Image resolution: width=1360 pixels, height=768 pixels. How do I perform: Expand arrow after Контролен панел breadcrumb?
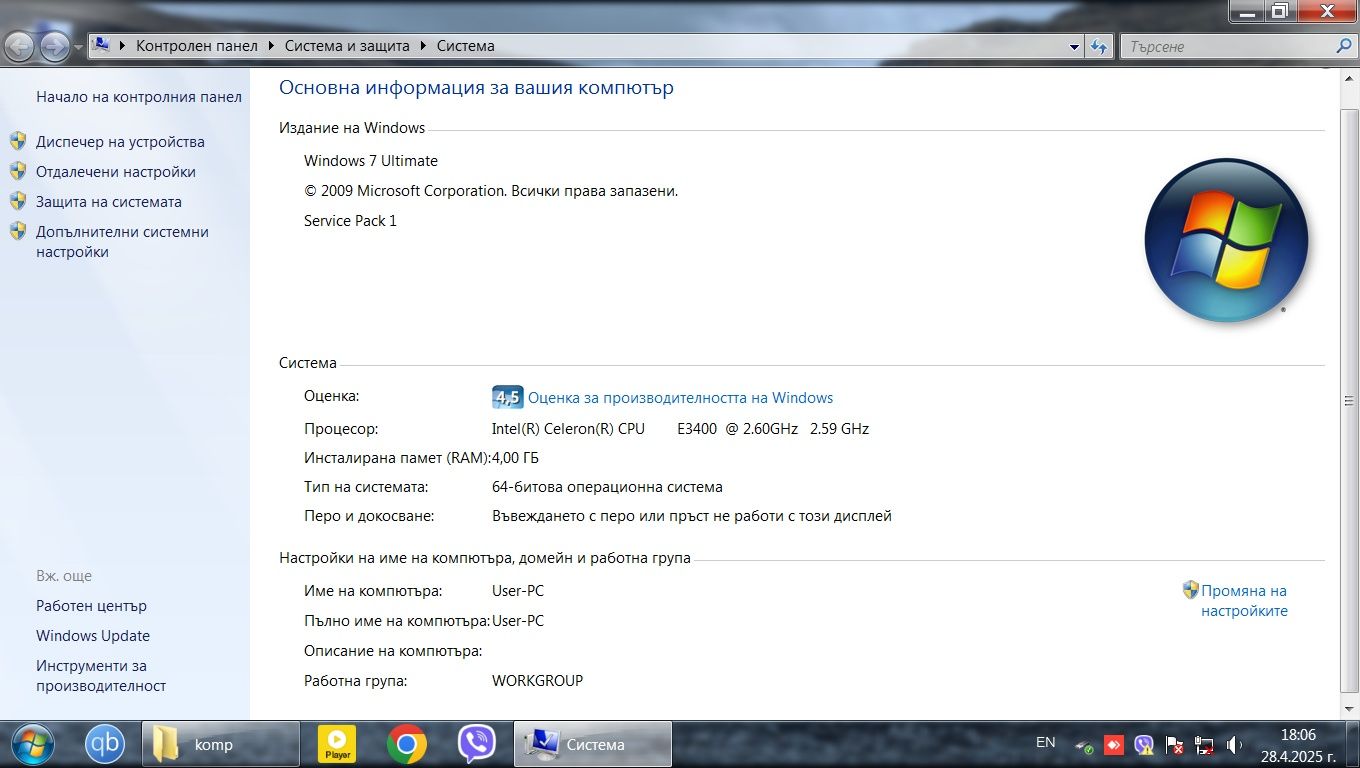271,46
